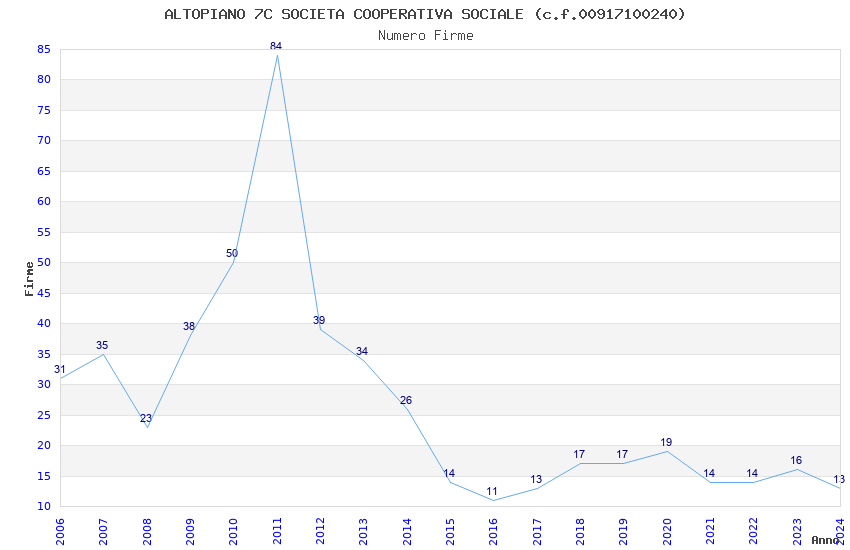The image size is (850, 550).
Task: Click the y-axis value 65
Action: 44,171
